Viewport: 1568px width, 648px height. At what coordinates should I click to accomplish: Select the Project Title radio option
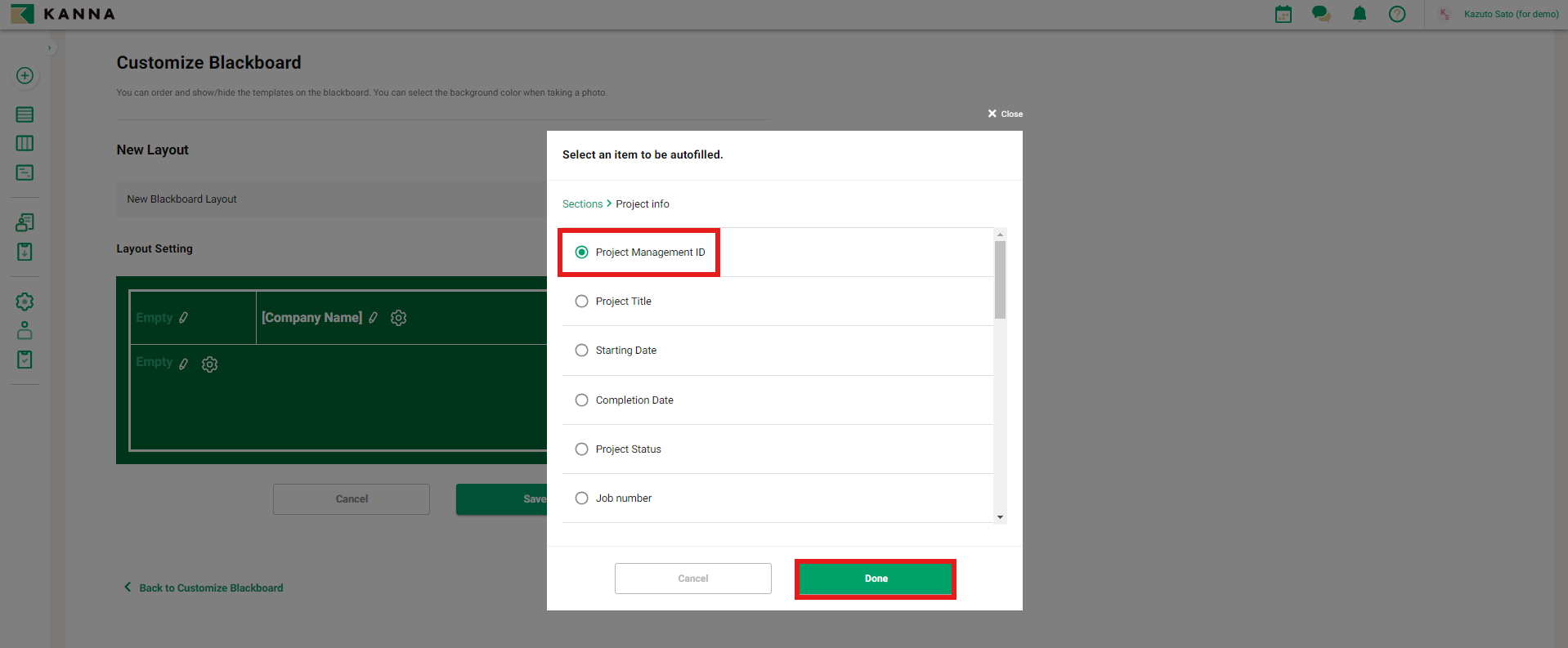pos(581,302)
